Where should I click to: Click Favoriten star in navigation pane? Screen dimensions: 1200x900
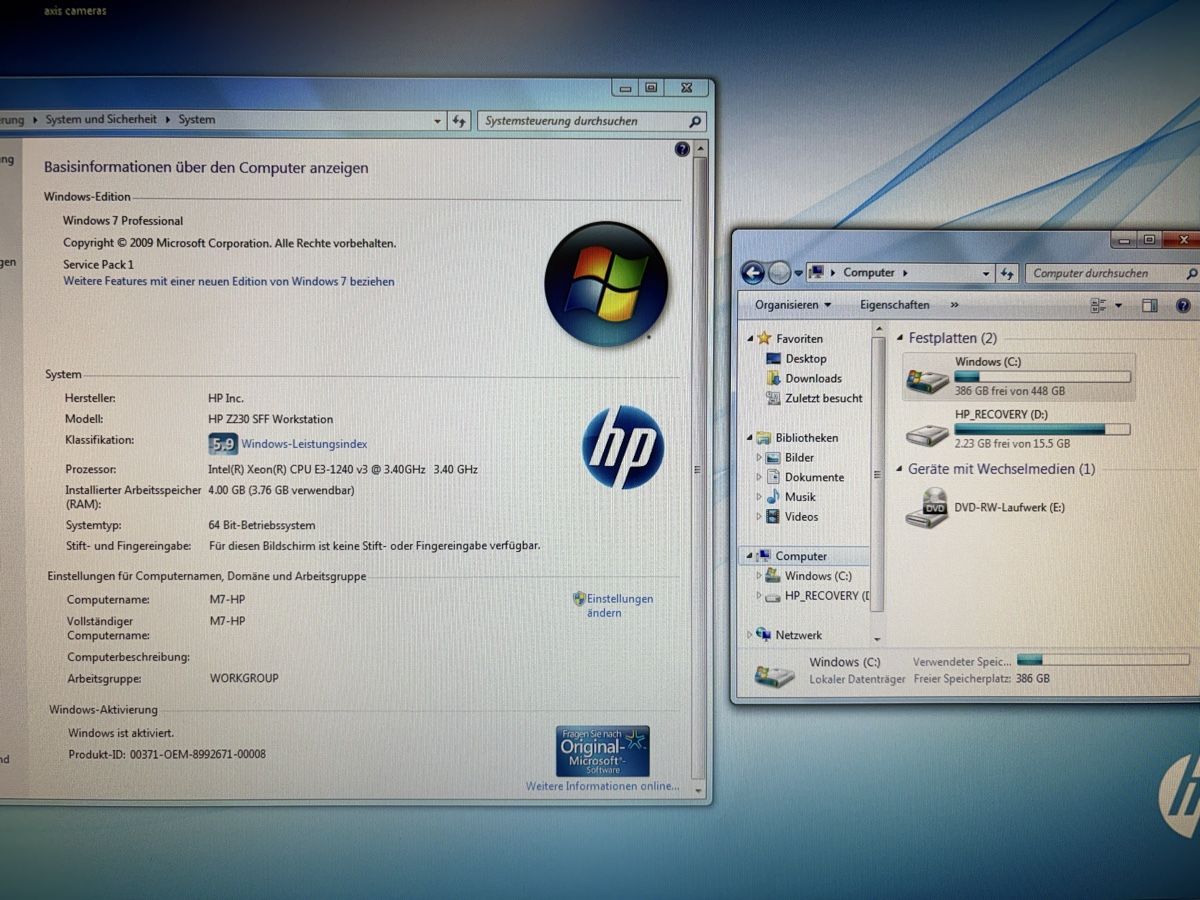[x=765, y=338]
